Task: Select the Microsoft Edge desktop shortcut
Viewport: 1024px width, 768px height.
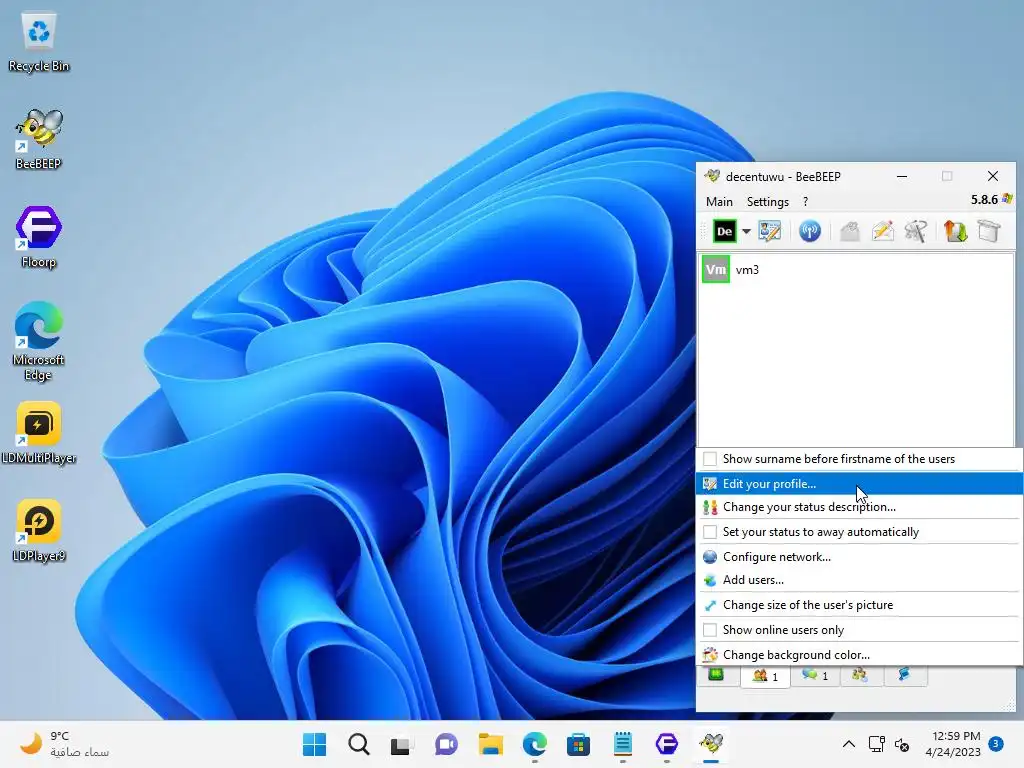Action: pyautogui.click(x=39, y=341)
